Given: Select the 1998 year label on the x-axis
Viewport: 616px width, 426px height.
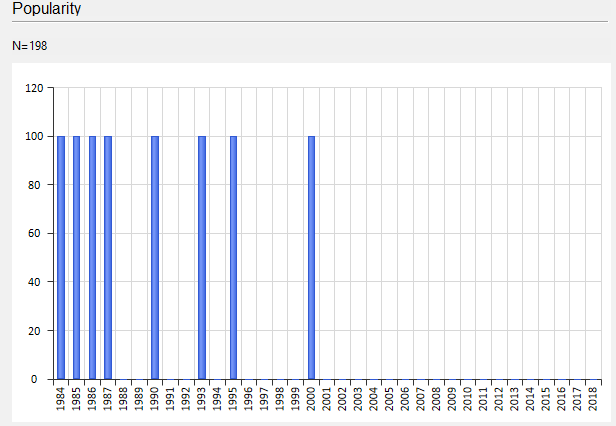Looking at the screenshot, I should click(x=280, y=398).
